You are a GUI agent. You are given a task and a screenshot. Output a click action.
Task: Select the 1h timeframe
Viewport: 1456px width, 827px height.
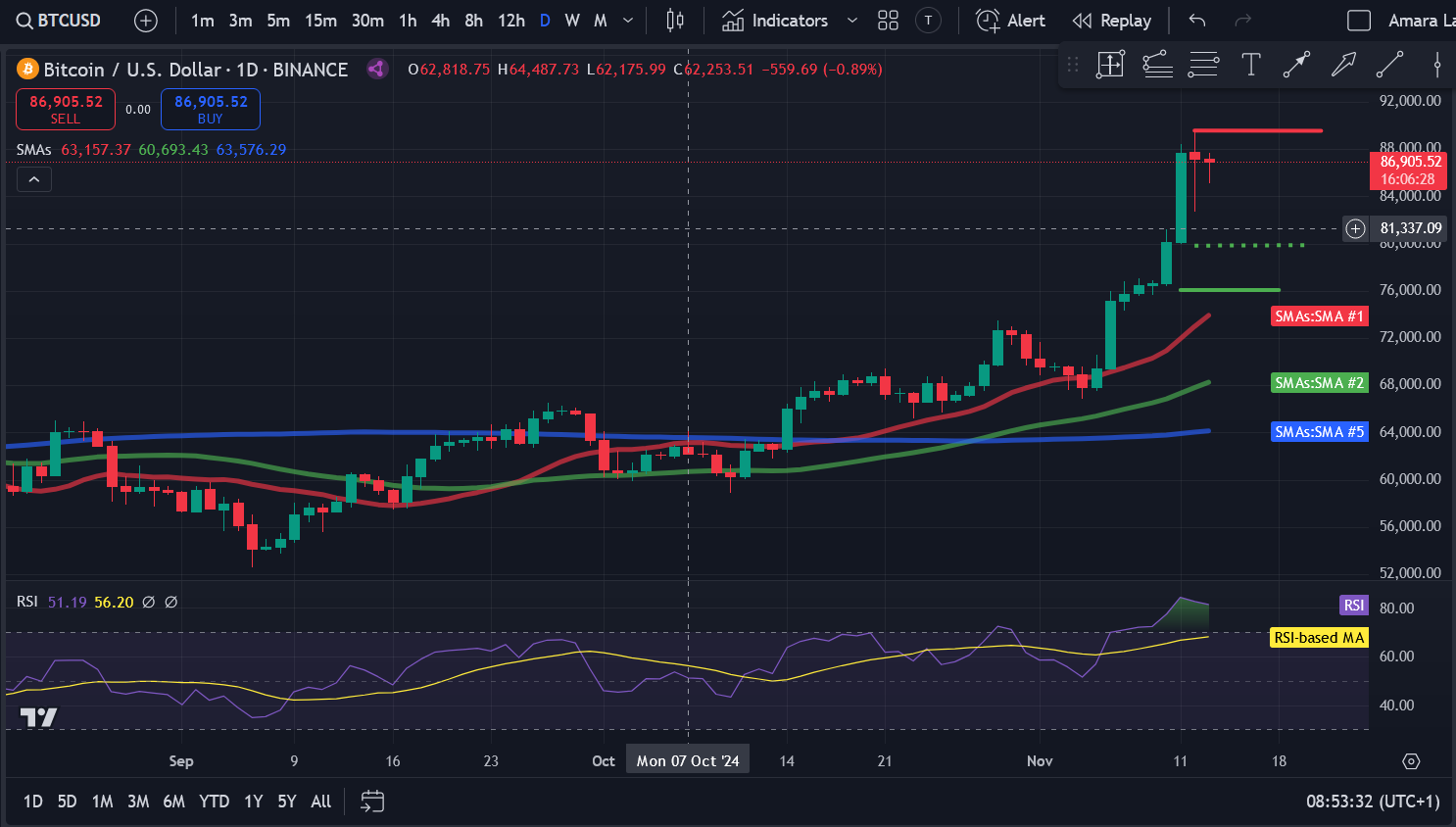coord(408,21)
